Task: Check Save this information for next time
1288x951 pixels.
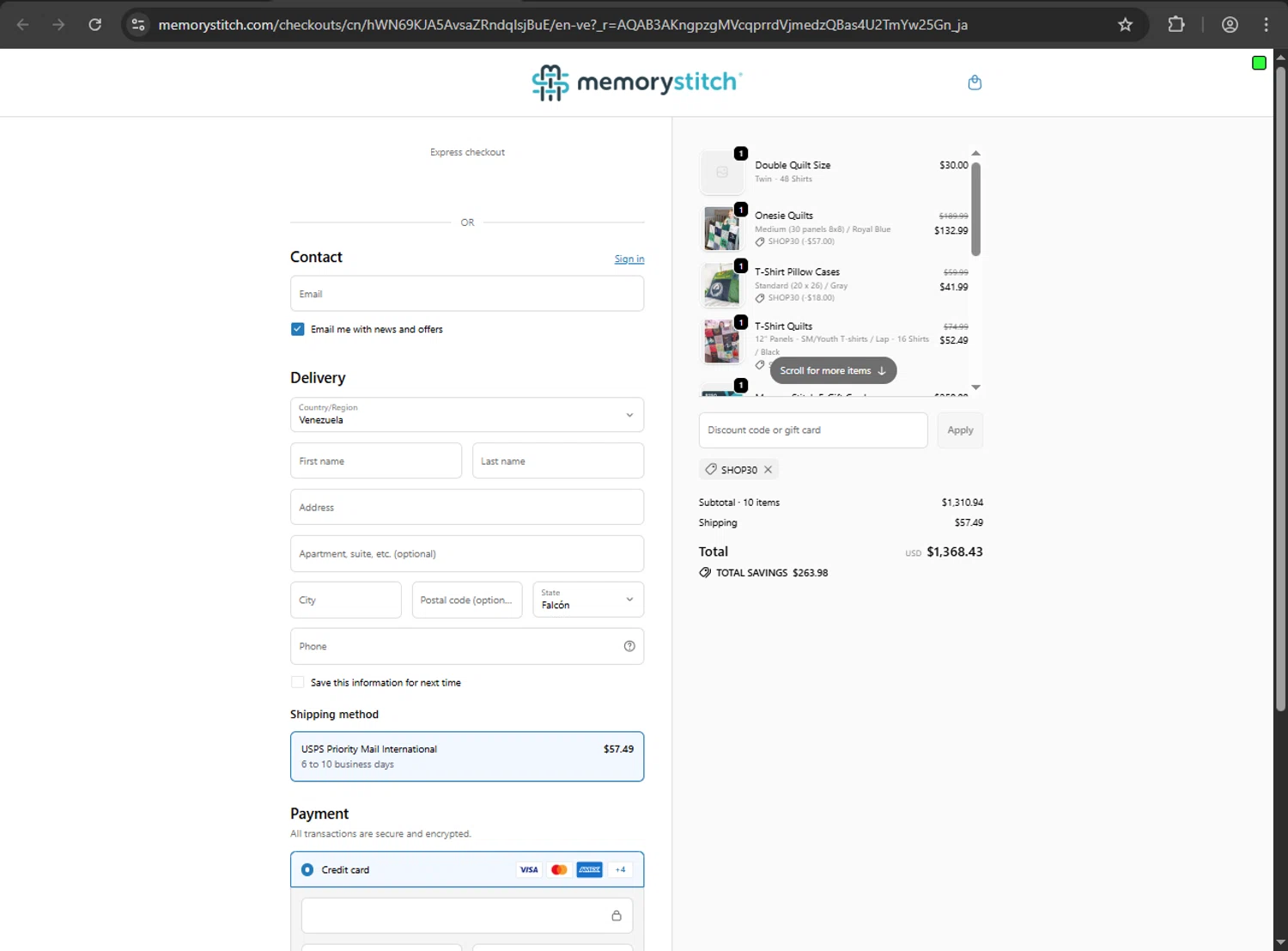Action: [x=297, y=682]
